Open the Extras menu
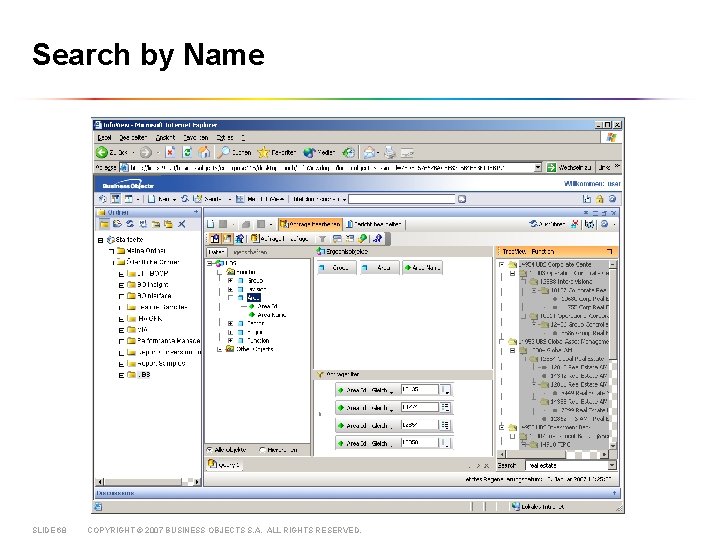This screenshot has width=720, height=540. 225,138
